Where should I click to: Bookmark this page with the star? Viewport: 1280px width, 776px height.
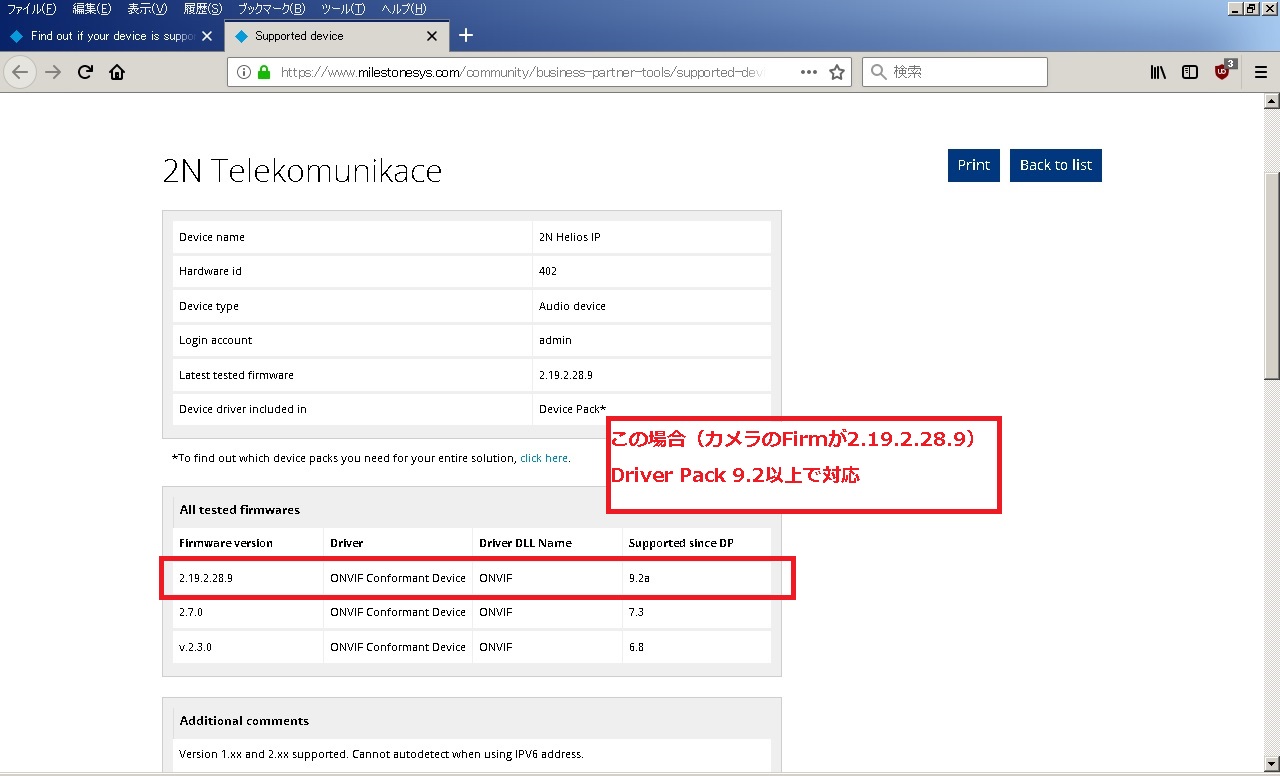837,72
